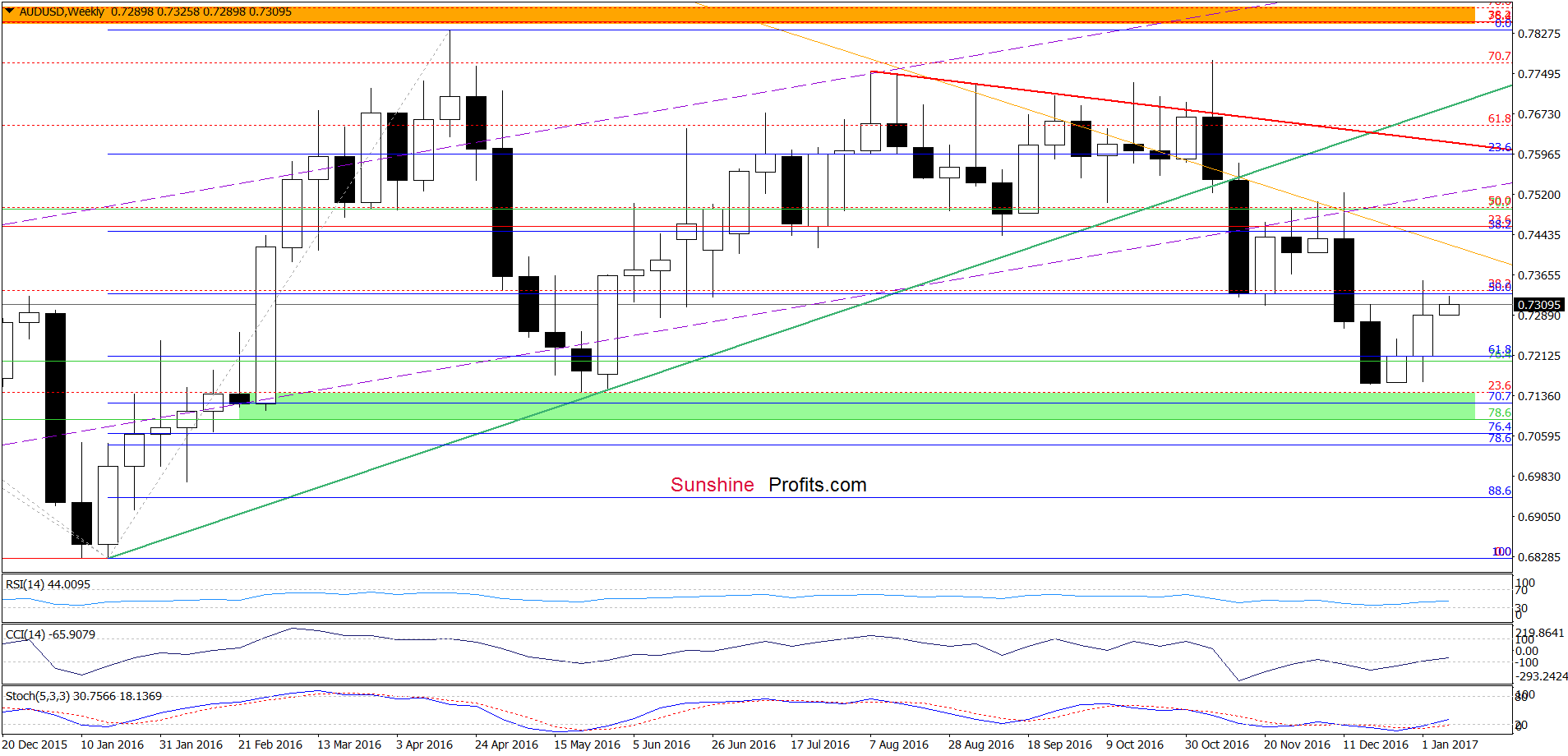The height and width of the screenshot is (756, 1568).
Task: Click the RSI(14) 44.0095 indicator label
Action: [x=48, y=584]
